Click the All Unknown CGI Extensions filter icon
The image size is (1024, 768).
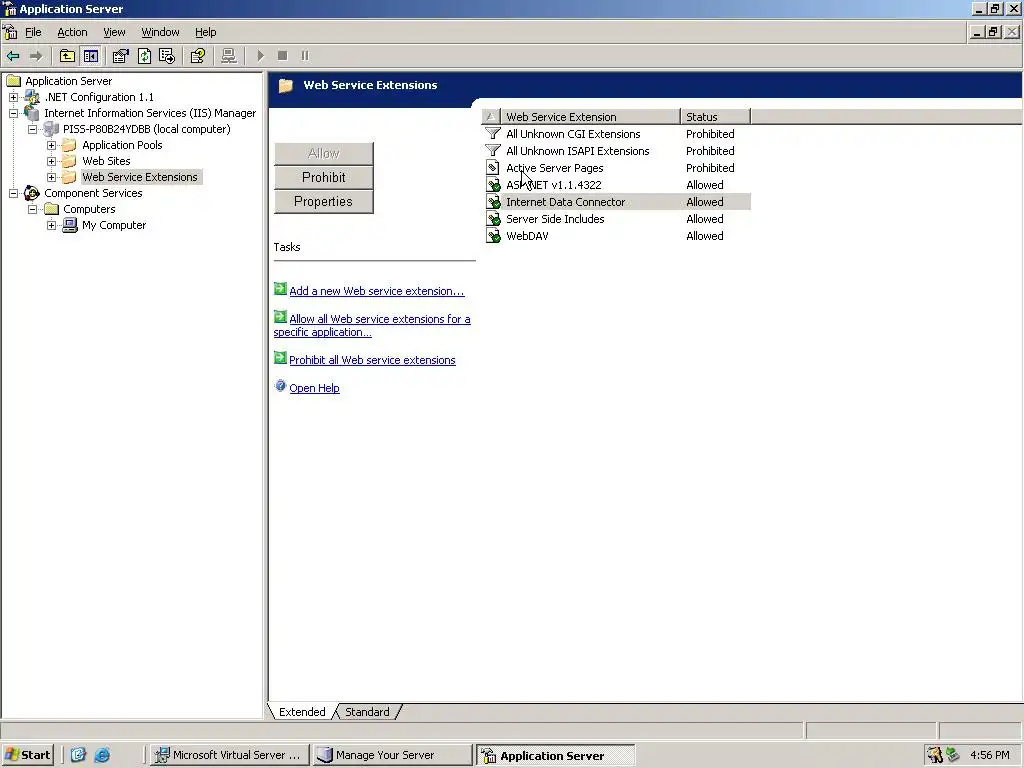click(x=493, y=134)
